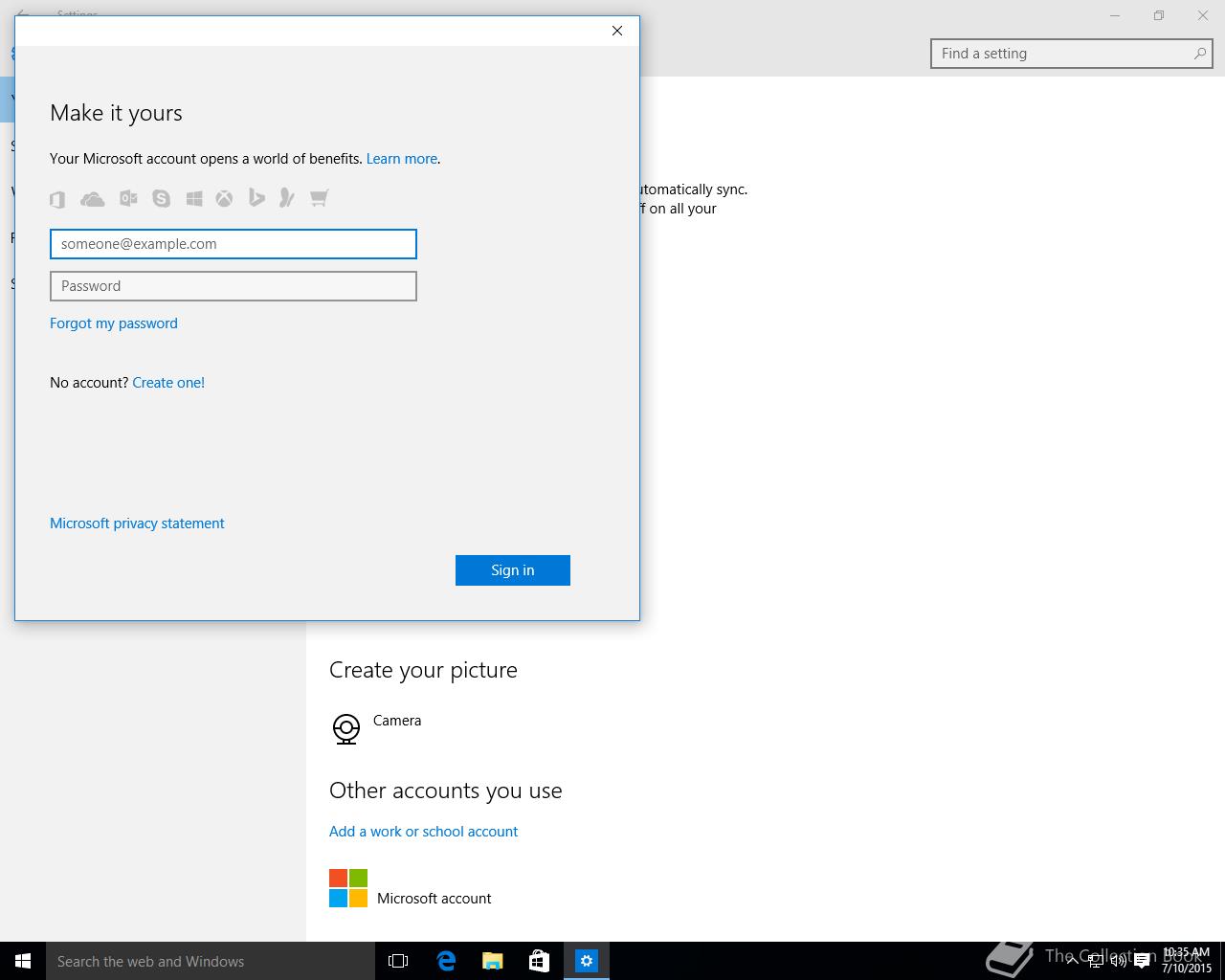Select the Settings gear taskbar button
Image resolution: width=1225 pixels, height=980 pixels.
587,961
